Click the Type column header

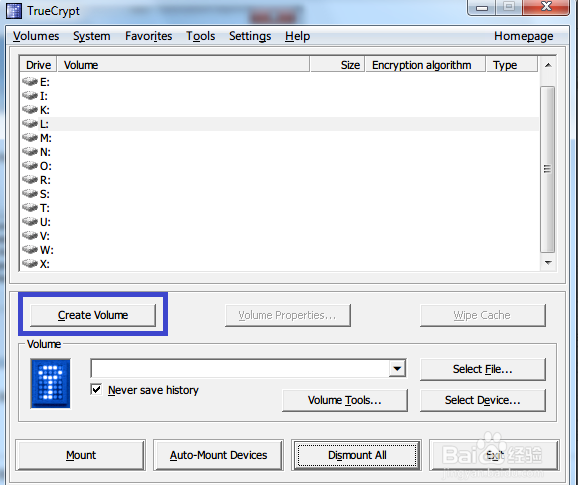(512, 65)
